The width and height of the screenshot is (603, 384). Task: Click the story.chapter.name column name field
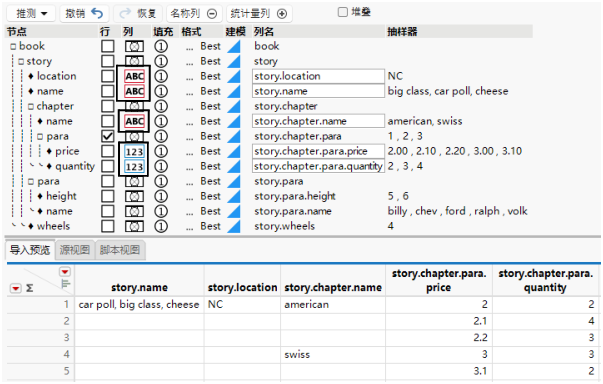(x=318, y=121)
